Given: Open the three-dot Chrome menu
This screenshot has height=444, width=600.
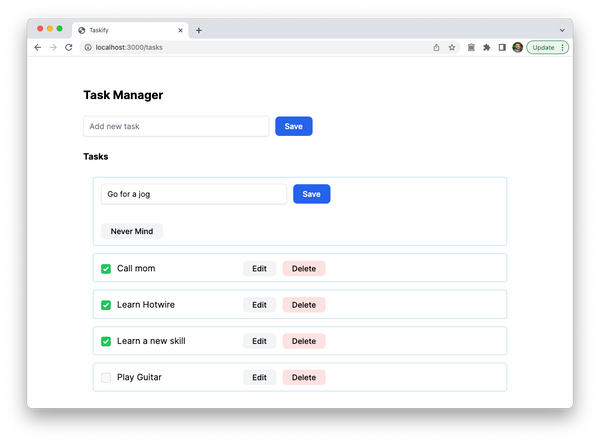Looking at the screenshot, I should pos(562,47).
